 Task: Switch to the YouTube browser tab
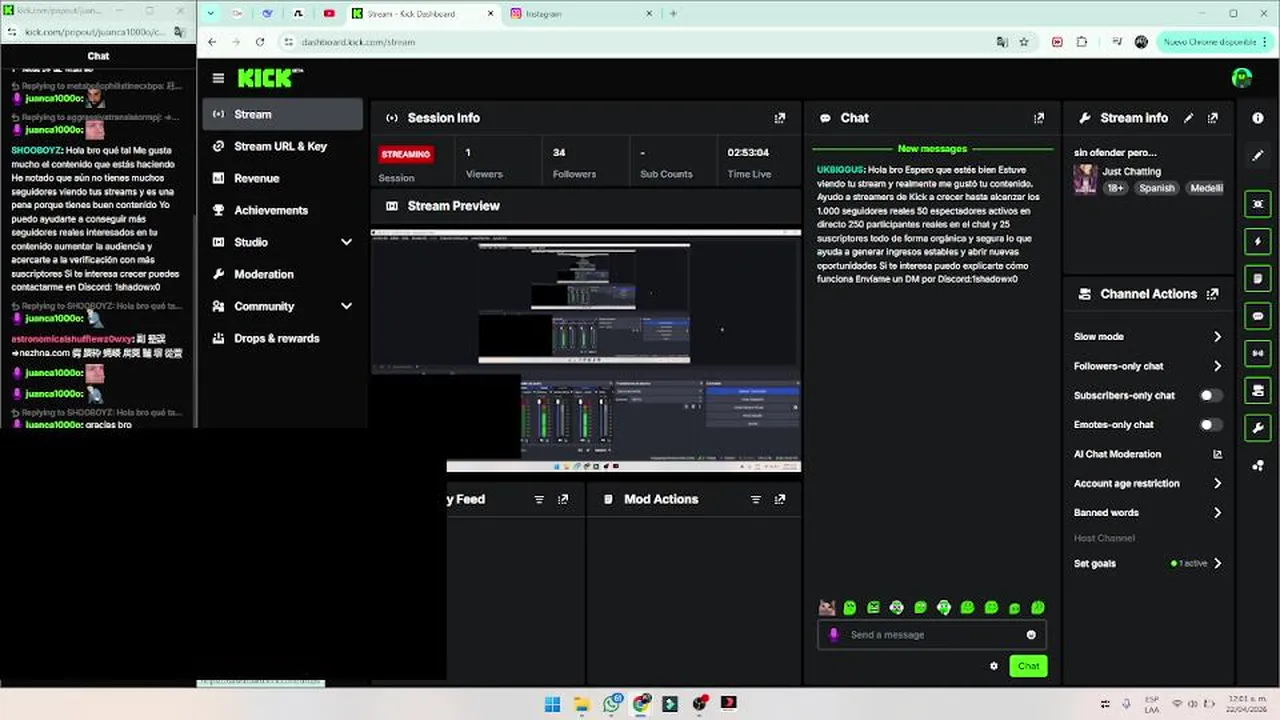click(329, 14)
